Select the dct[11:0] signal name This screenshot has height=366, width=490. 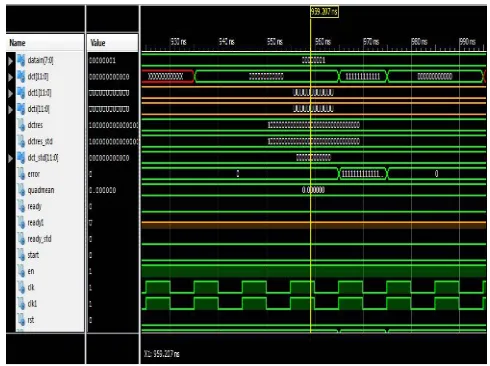38,77
